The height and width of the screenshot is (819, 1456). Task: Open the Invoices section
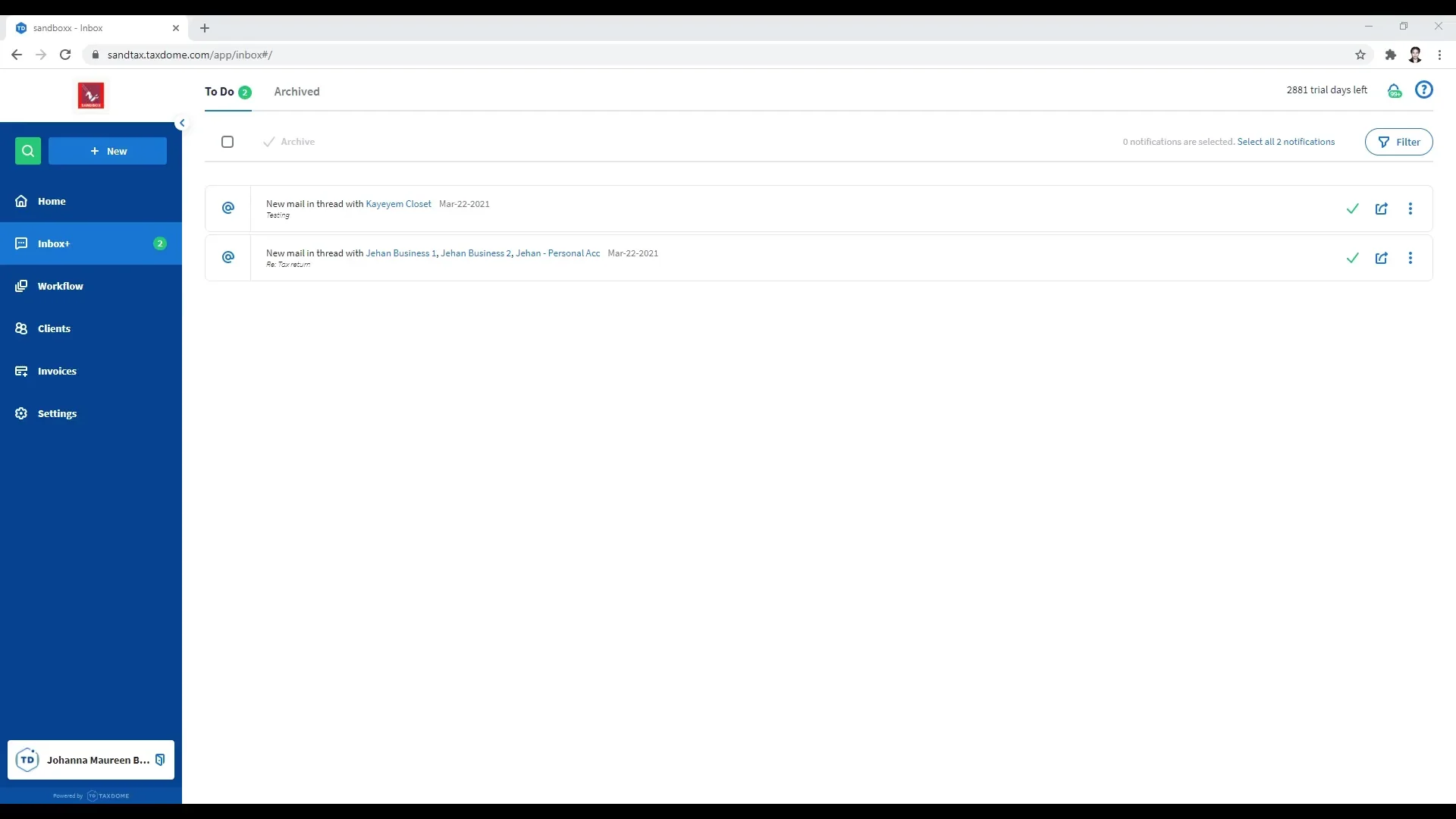(55, 371)
